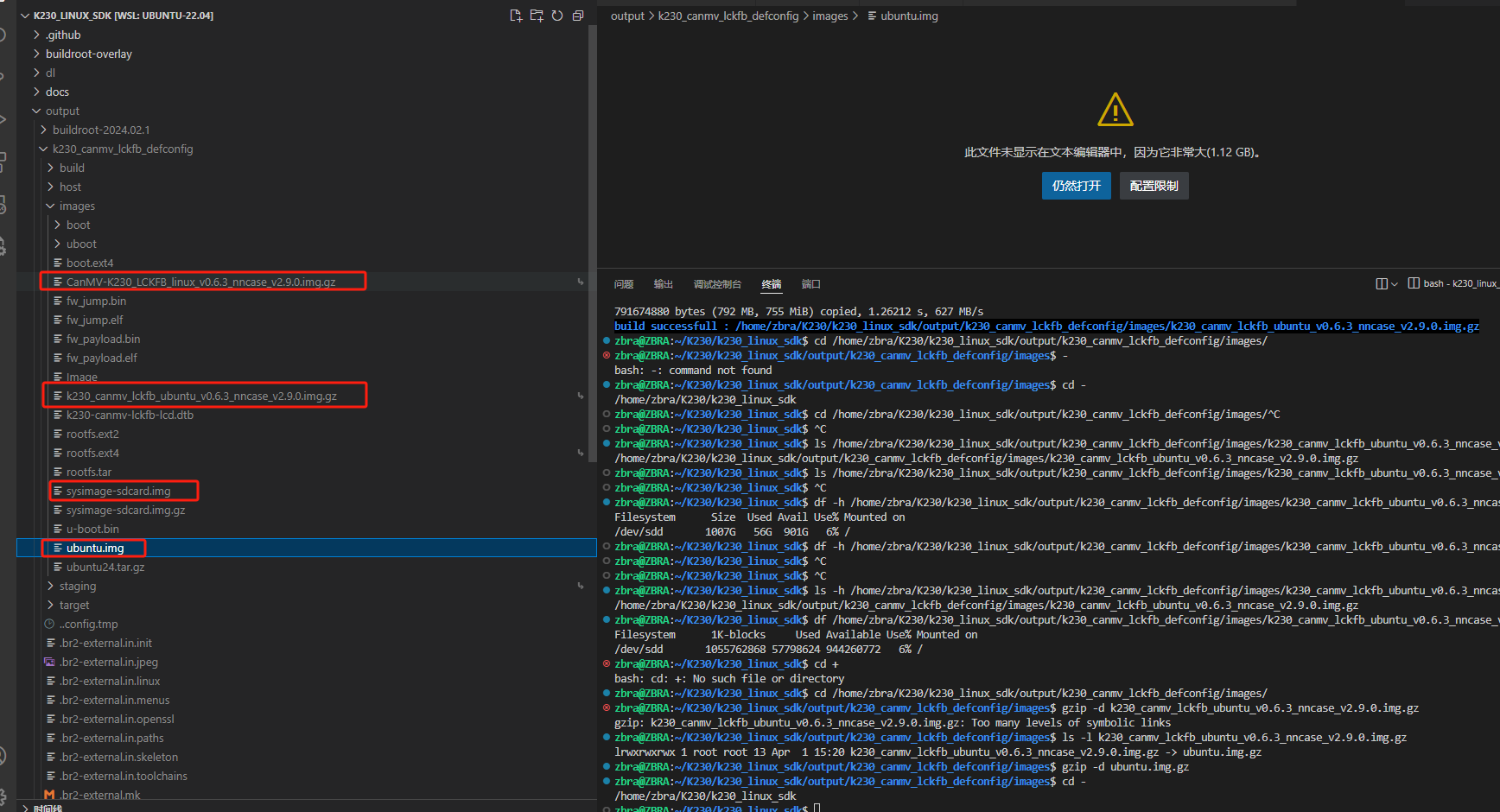Click the New Folder icon in explorer header
The width and height of the screenshot is (1500, 812).
[x=537, y=16]
